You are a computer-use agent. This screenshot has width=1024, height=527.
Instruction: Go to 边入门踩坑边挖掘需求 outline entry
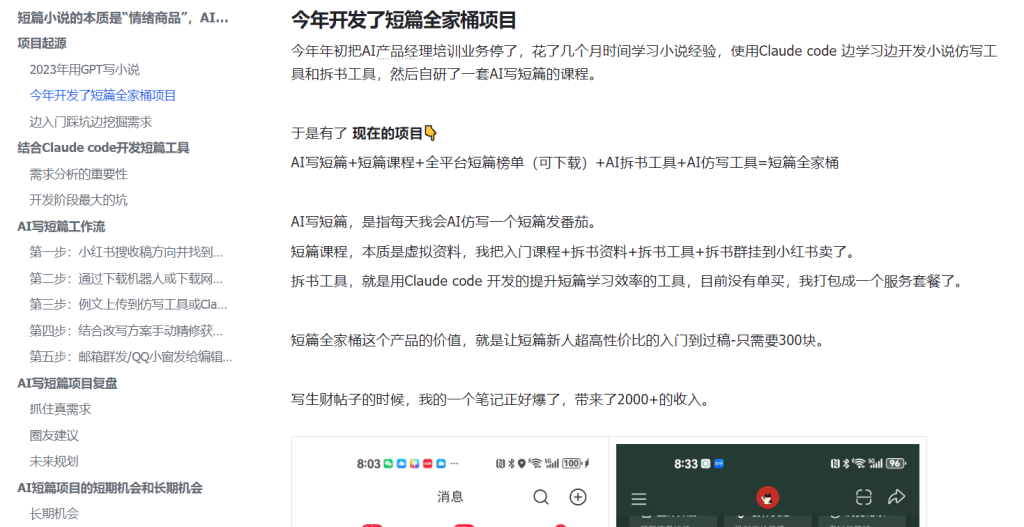[91, 121]
